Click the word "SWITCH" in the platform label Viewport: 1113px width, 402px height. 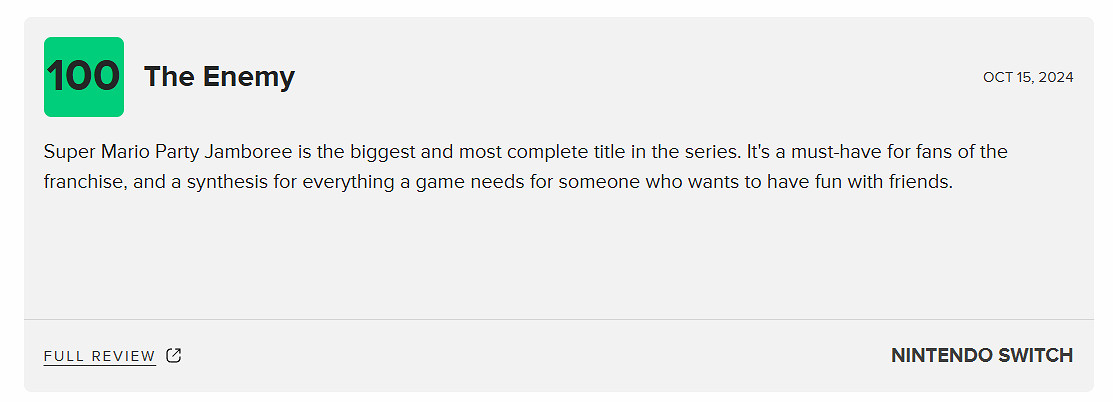pos(1035,355)
